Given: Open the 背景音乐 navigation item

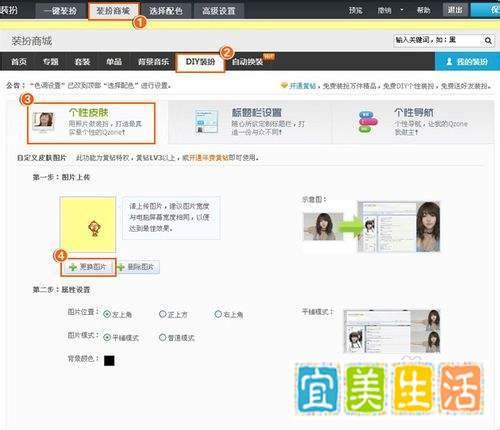Looking at the screenshot, I should click(x=153, y=62).
